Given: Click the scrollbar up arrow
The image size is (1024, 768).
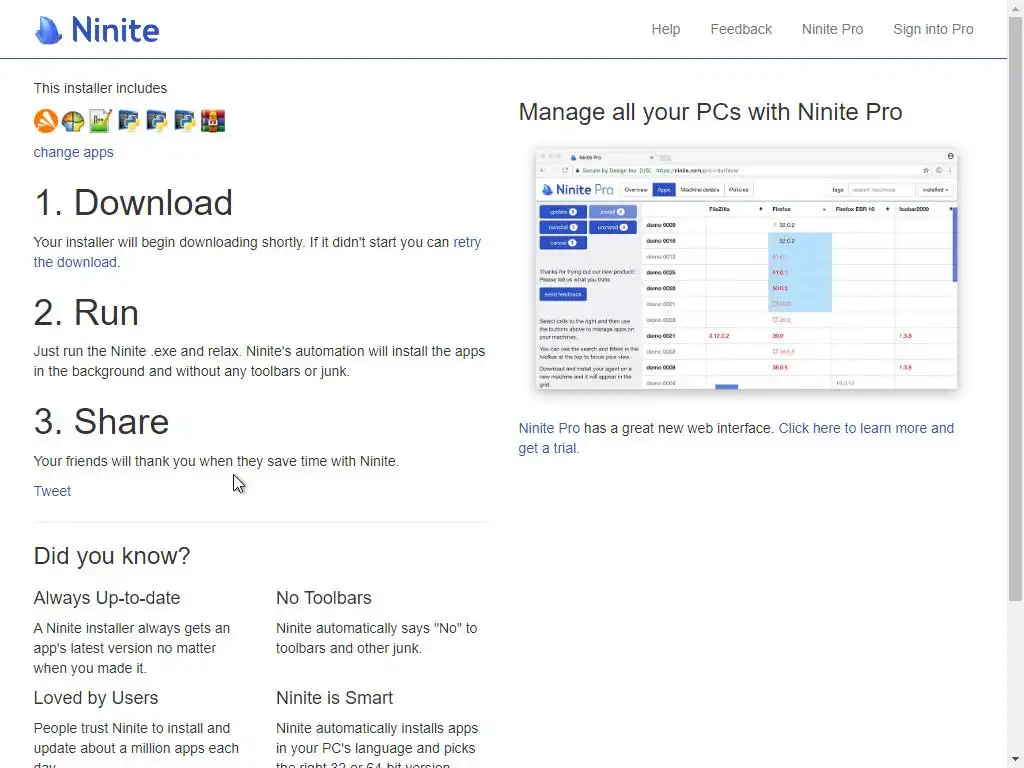Looking at the screenshot, I should tap(1016, 7).
